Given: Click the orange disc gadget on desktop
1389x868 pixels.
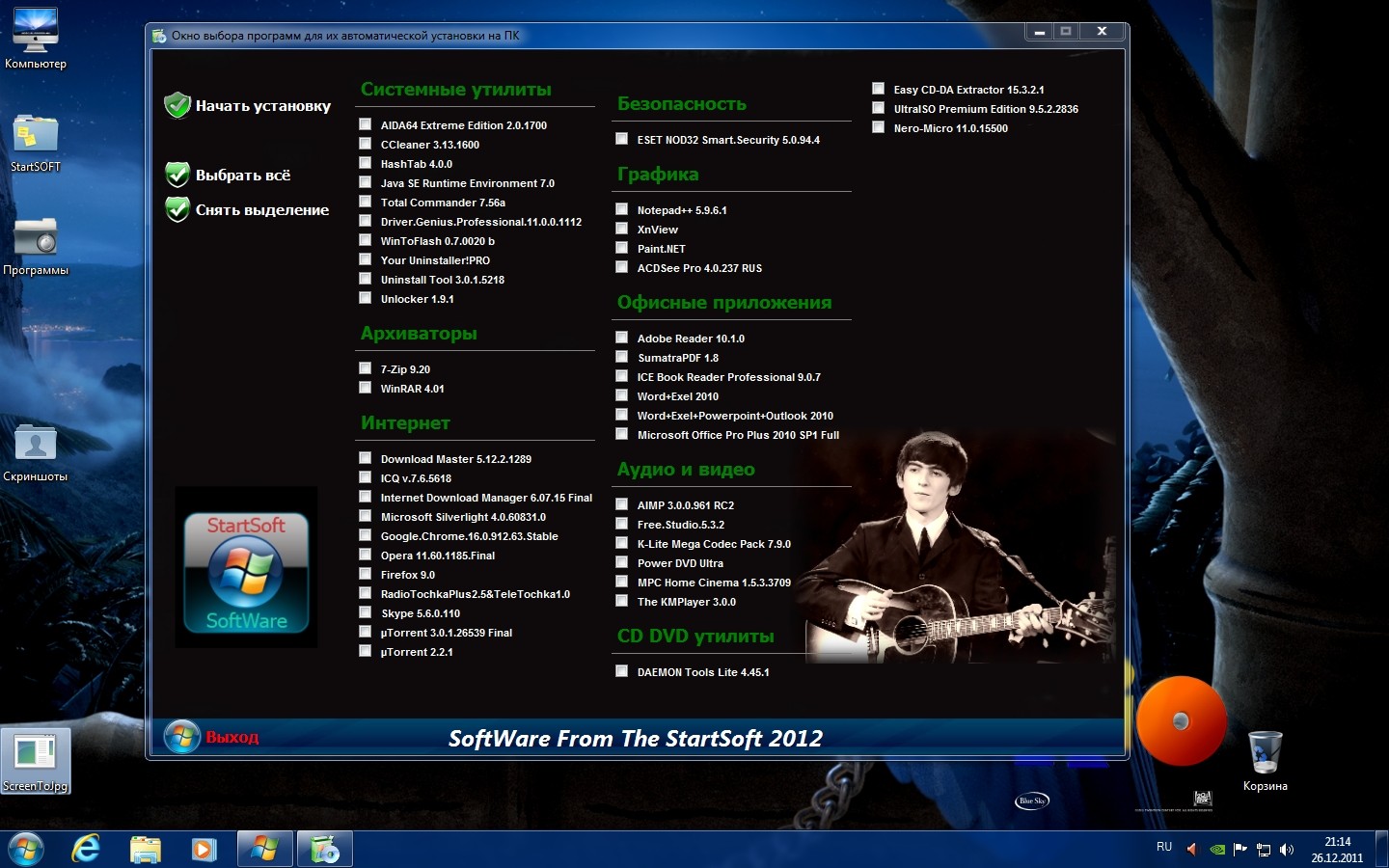Looking at the screenshot, I should 1181,720.
